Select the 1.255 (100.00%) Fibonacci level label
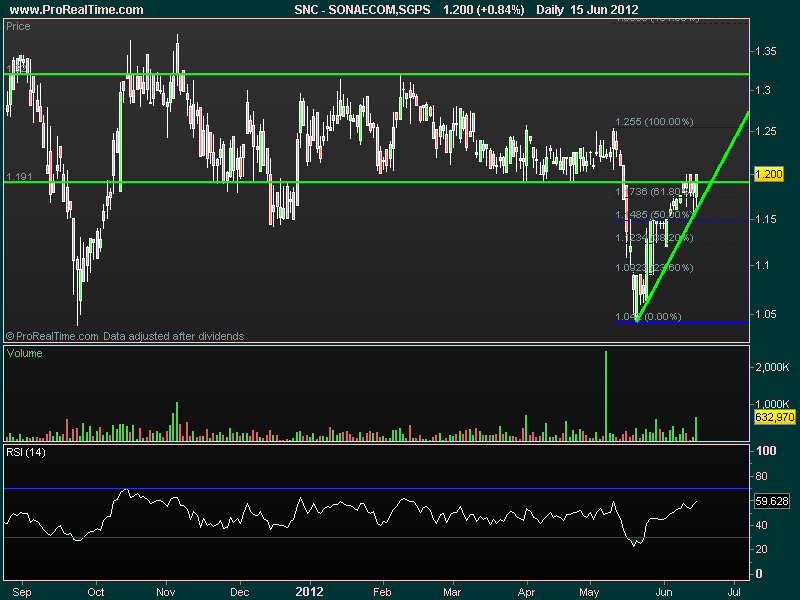 point(653,122)
